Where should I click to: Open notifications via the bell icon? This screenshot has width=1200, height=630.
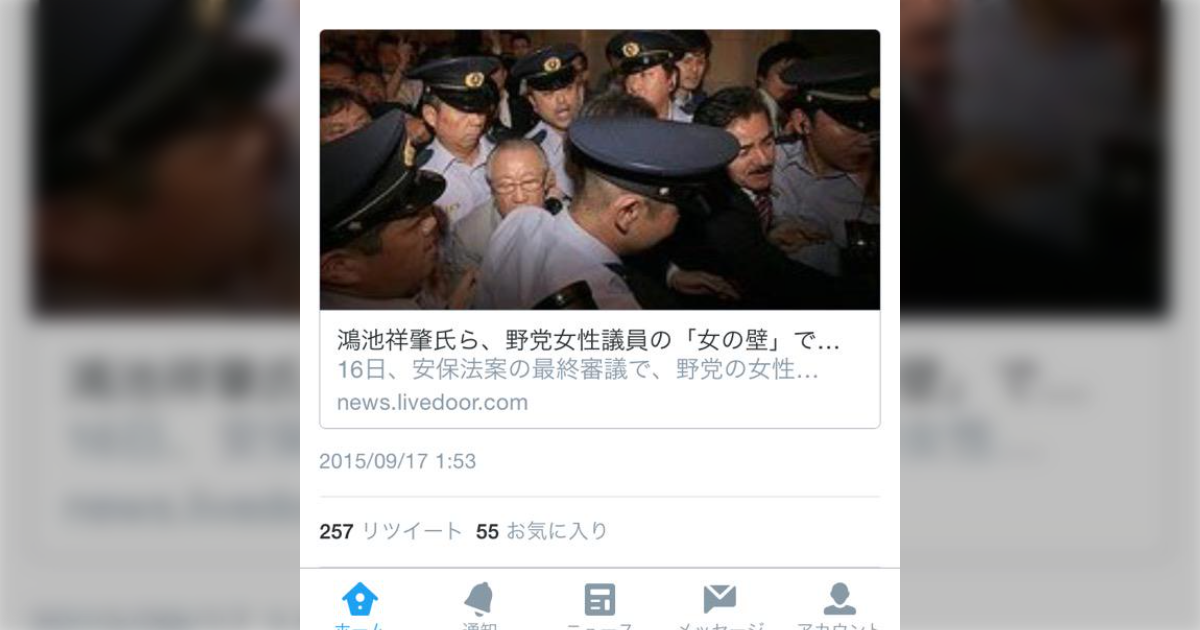[x=479, y=599]
